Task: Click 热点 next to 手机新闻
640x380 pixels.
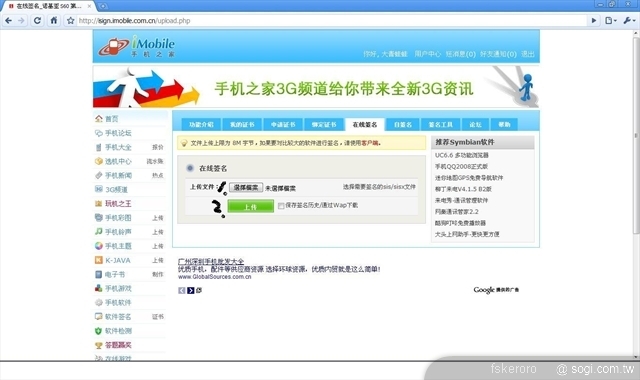Action: pos(158,175)
